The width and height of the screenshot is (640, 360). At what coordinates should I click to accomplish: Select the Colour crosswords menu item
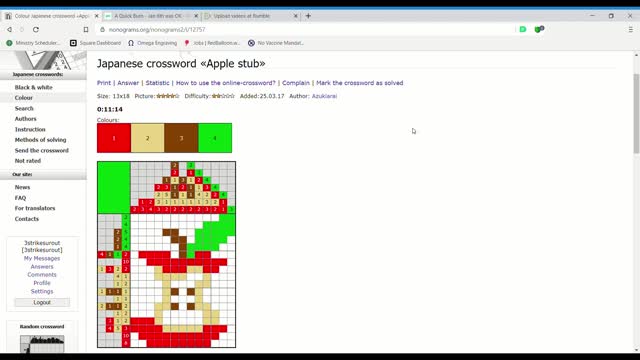click(x=24, y=98)
